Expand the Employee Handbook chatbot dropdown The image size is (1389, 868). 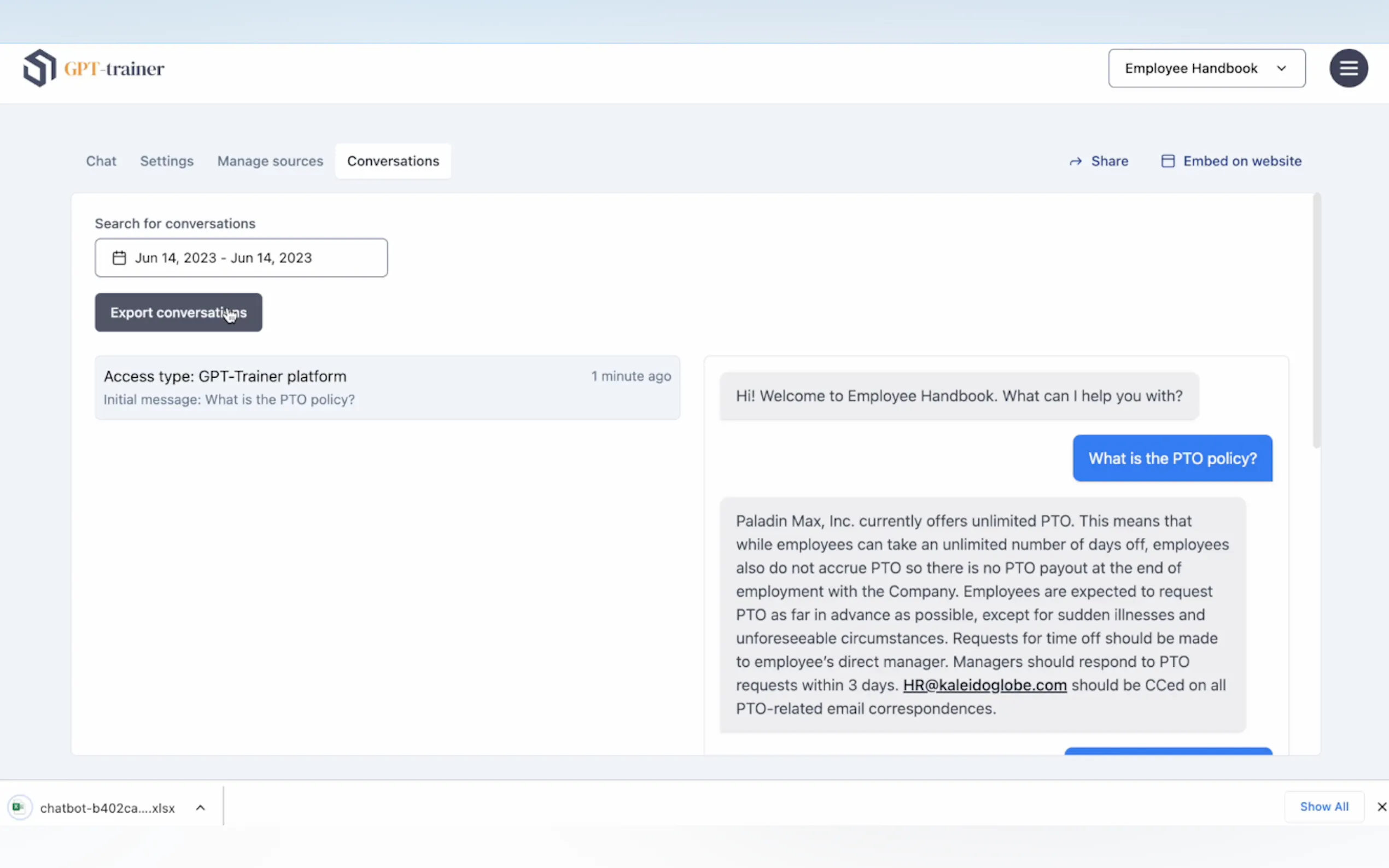[x=1206, y=68]
